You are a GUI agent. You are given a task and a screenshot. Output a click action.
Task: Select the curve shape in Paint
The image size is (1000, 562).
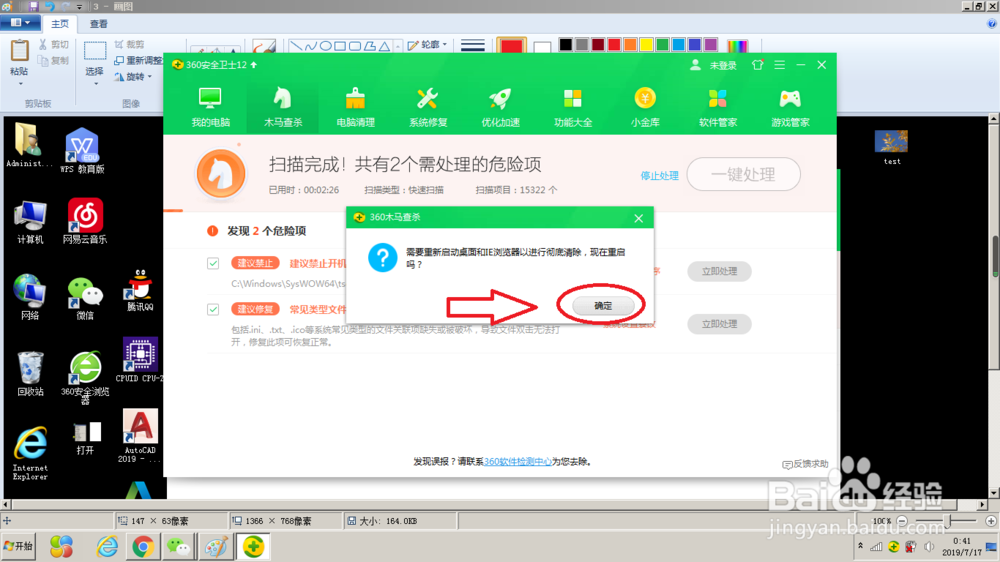[x=311, y=46]
